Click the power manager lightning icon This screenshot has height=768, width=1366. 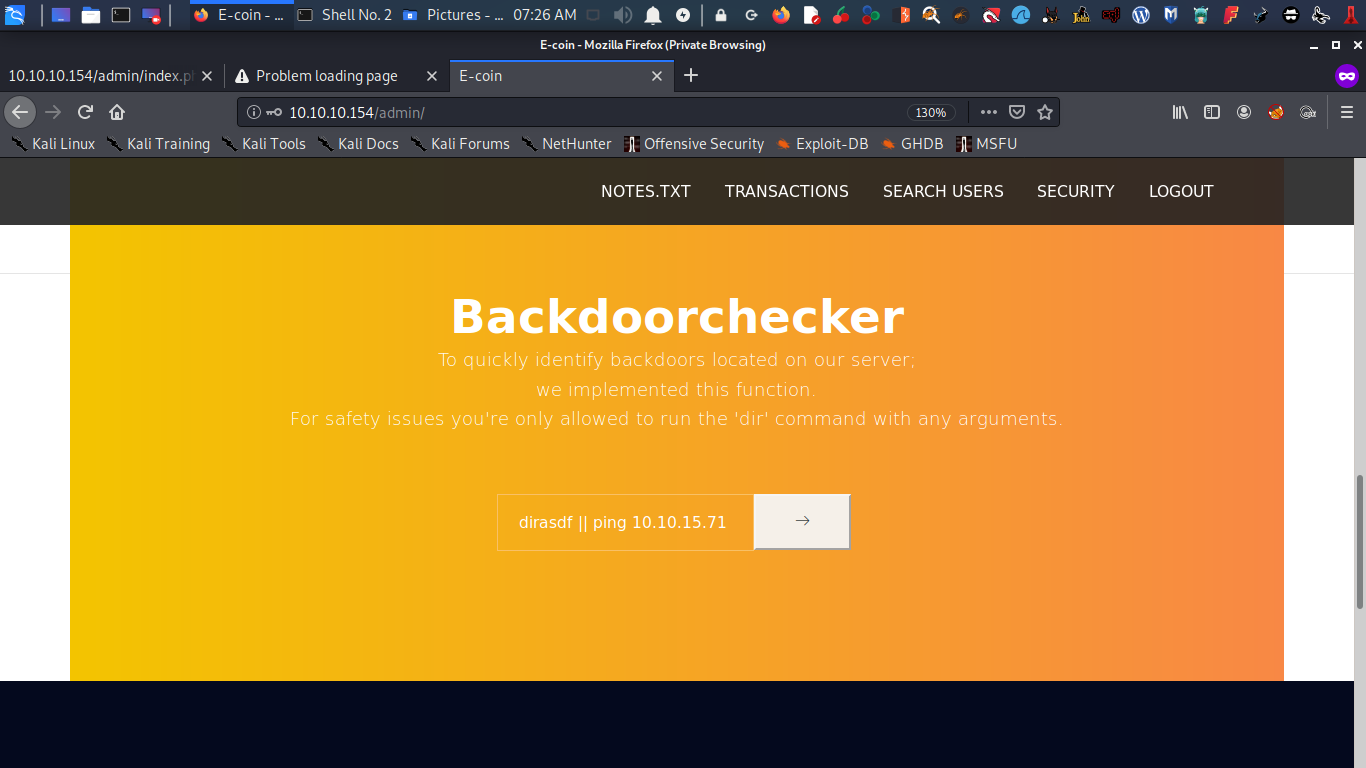click(x=683, y=15)
